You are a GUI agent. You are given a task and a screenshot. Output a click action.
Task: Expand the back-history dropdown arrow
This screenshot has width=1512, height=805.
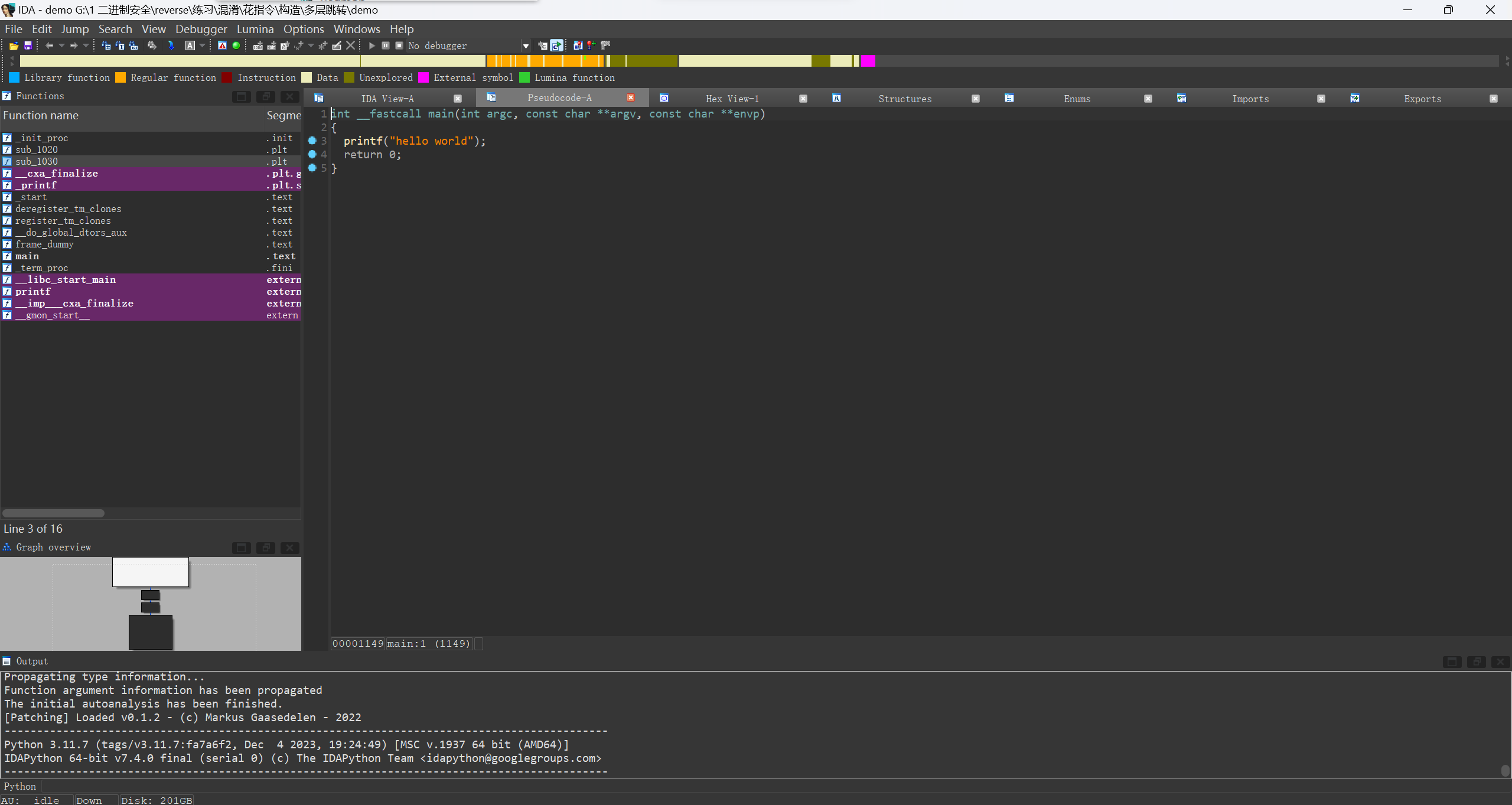click(x=61, y=45)
